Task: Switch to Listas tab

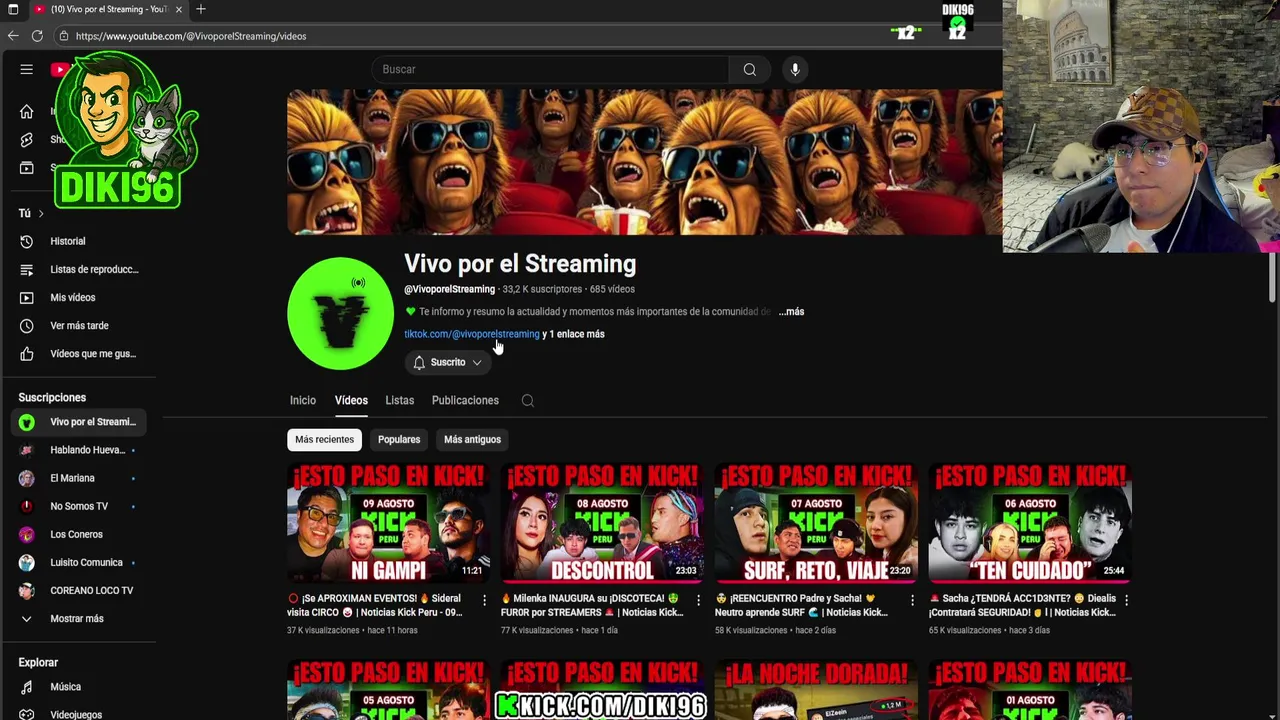Action: click(x=399, y=400)
